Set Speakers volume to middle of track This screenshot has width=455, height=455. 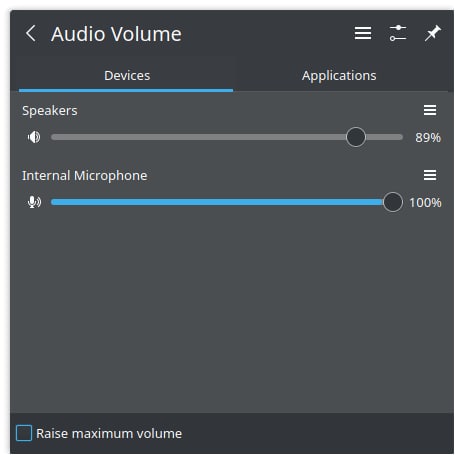[227, 137]
